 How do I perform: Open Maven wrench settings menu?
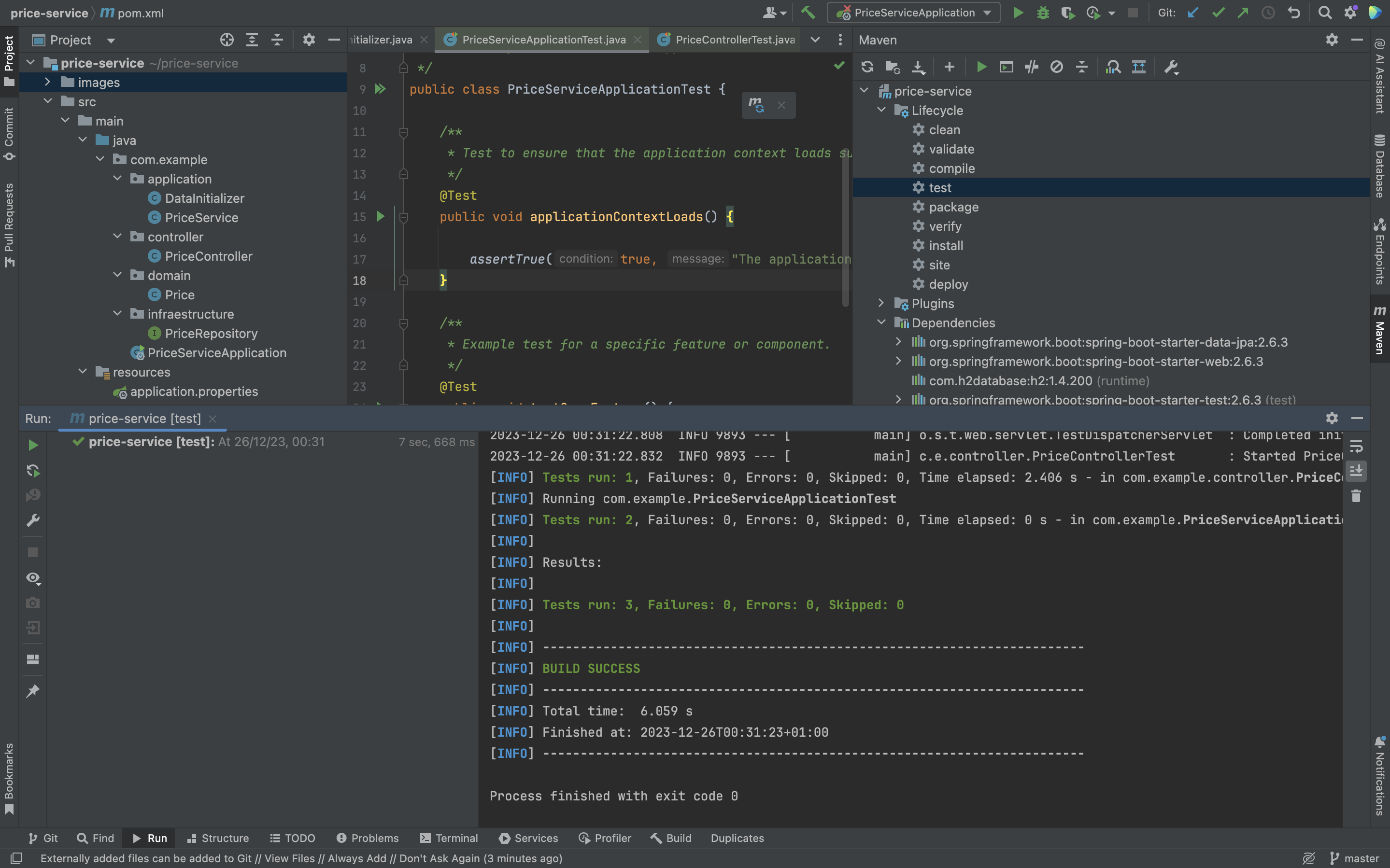pyautogui.click(x=1171, y=67)
